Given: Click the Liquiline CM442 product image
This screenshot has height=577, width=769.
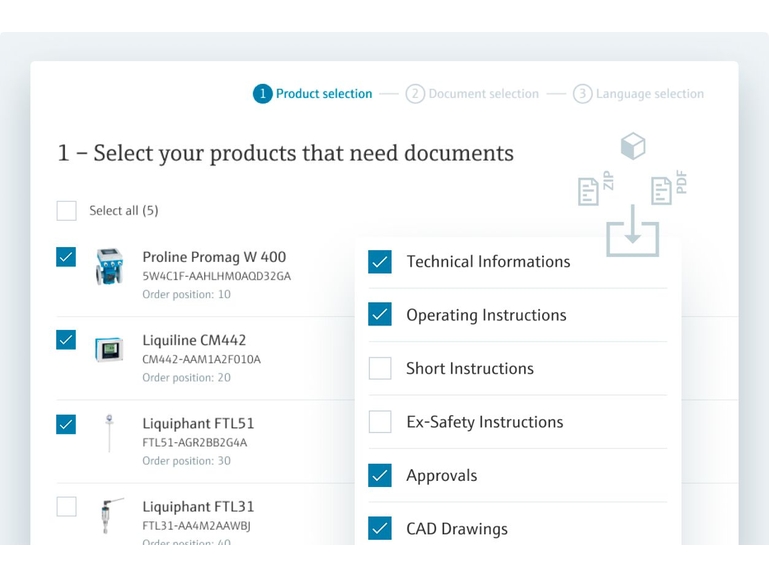Looking at the screenshot, I should point(109,350).
